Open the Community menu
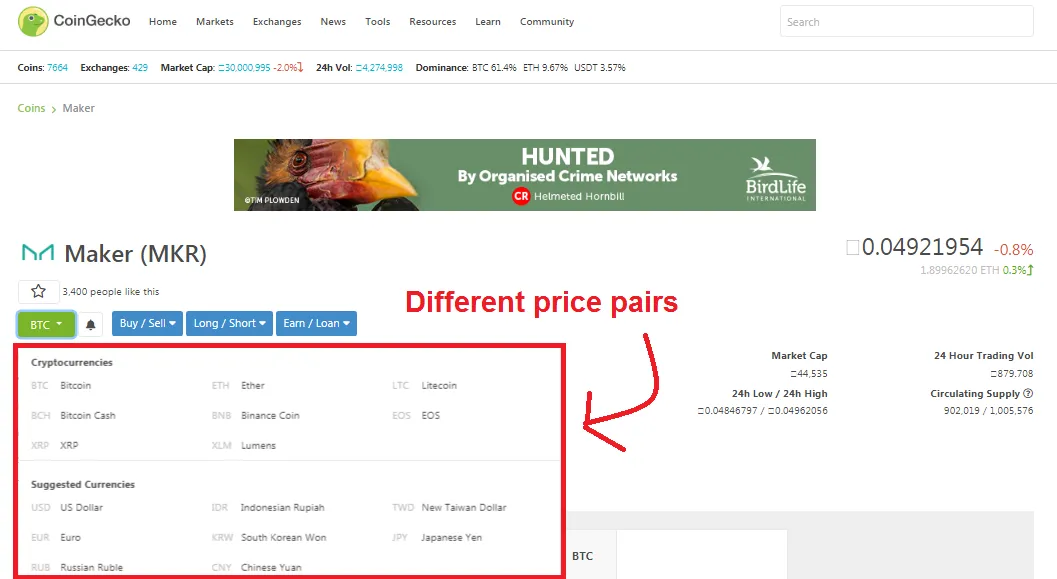This screenshot has width=1057, height=579. point(547,22)
